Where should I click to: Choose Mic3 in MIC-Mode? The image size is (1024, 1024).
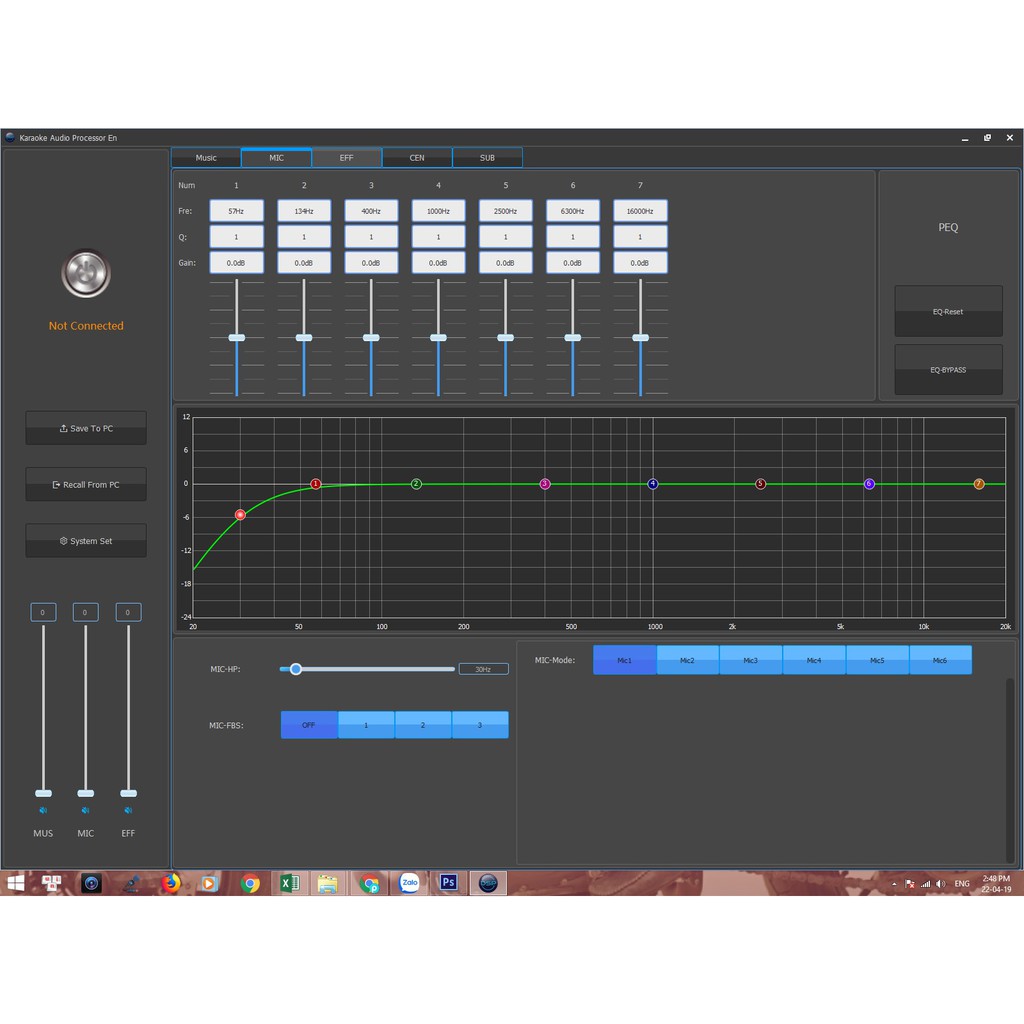pos(750,660)
